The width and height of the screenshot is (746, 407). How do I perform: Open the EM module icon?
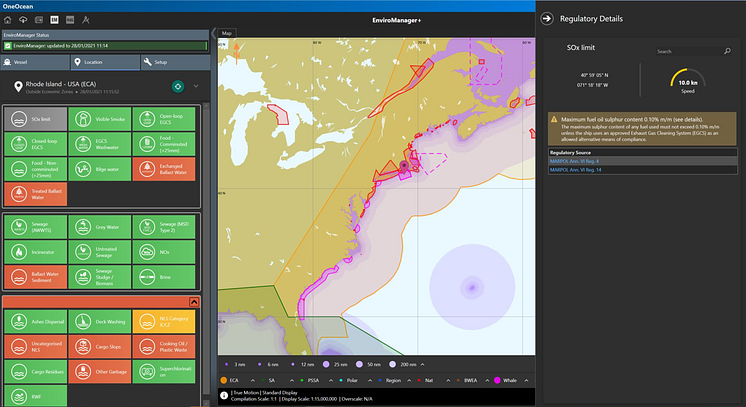point(54,20)
